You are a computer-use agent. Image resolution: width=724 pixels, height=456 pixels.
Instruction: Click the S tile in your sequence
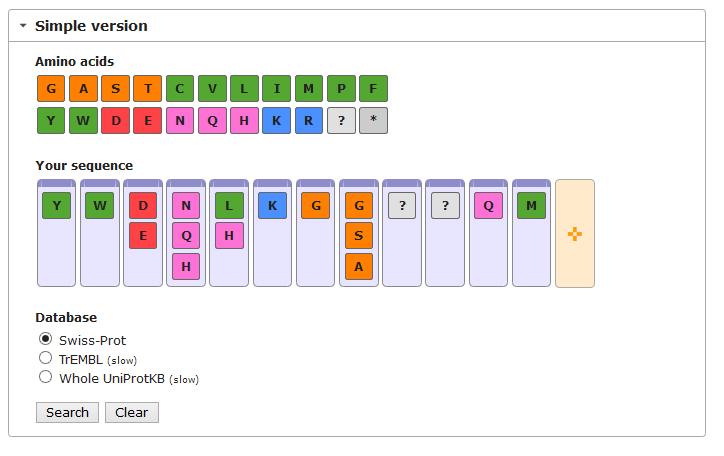(x=358, y=236)
